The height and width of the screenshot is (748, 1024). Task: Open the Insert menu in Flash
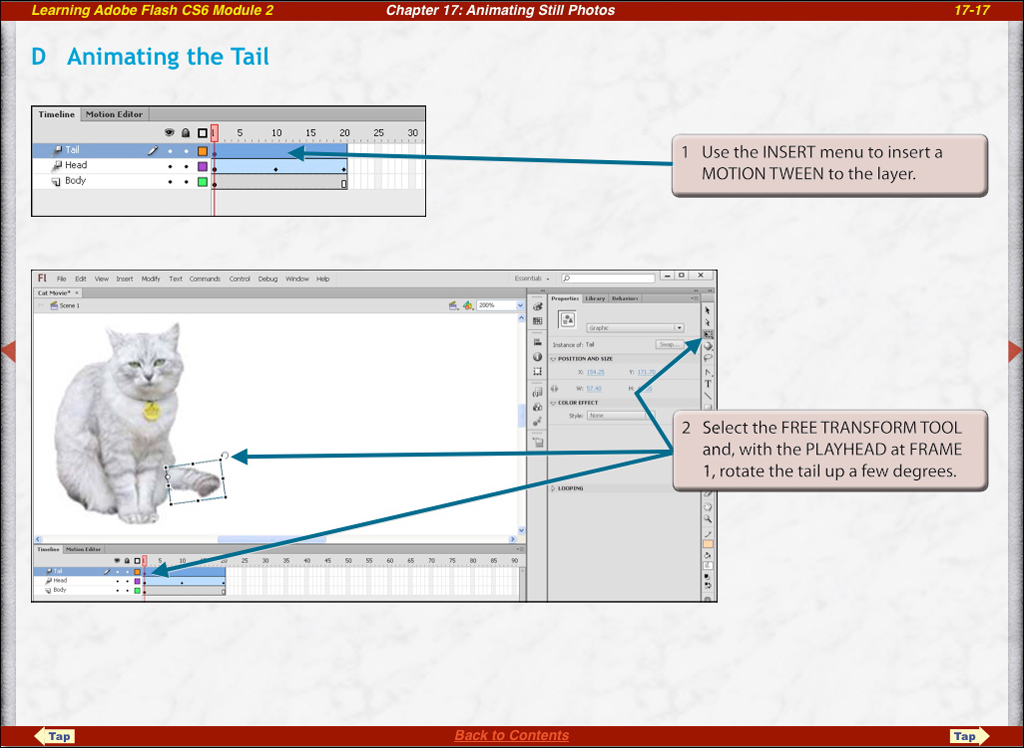pyautogui.click(x=124, y=279)
